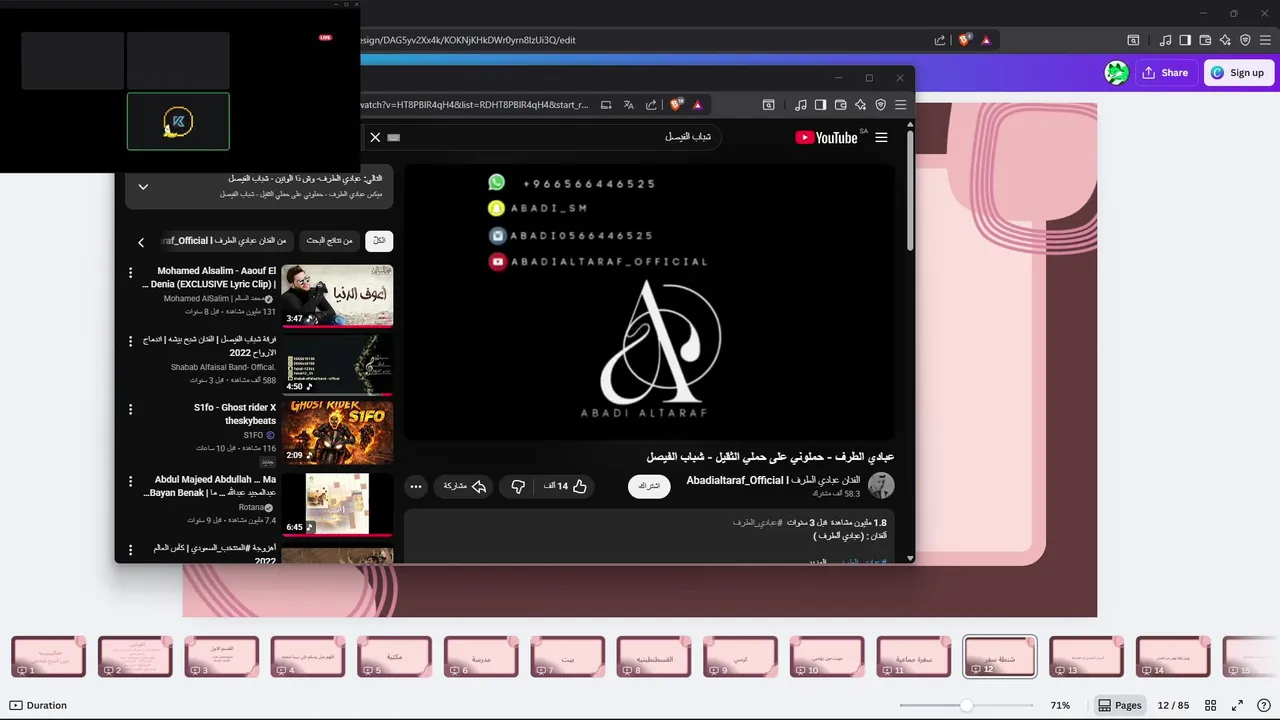
Task: Select the first selected white filter chip
Action: pos(379,241)
